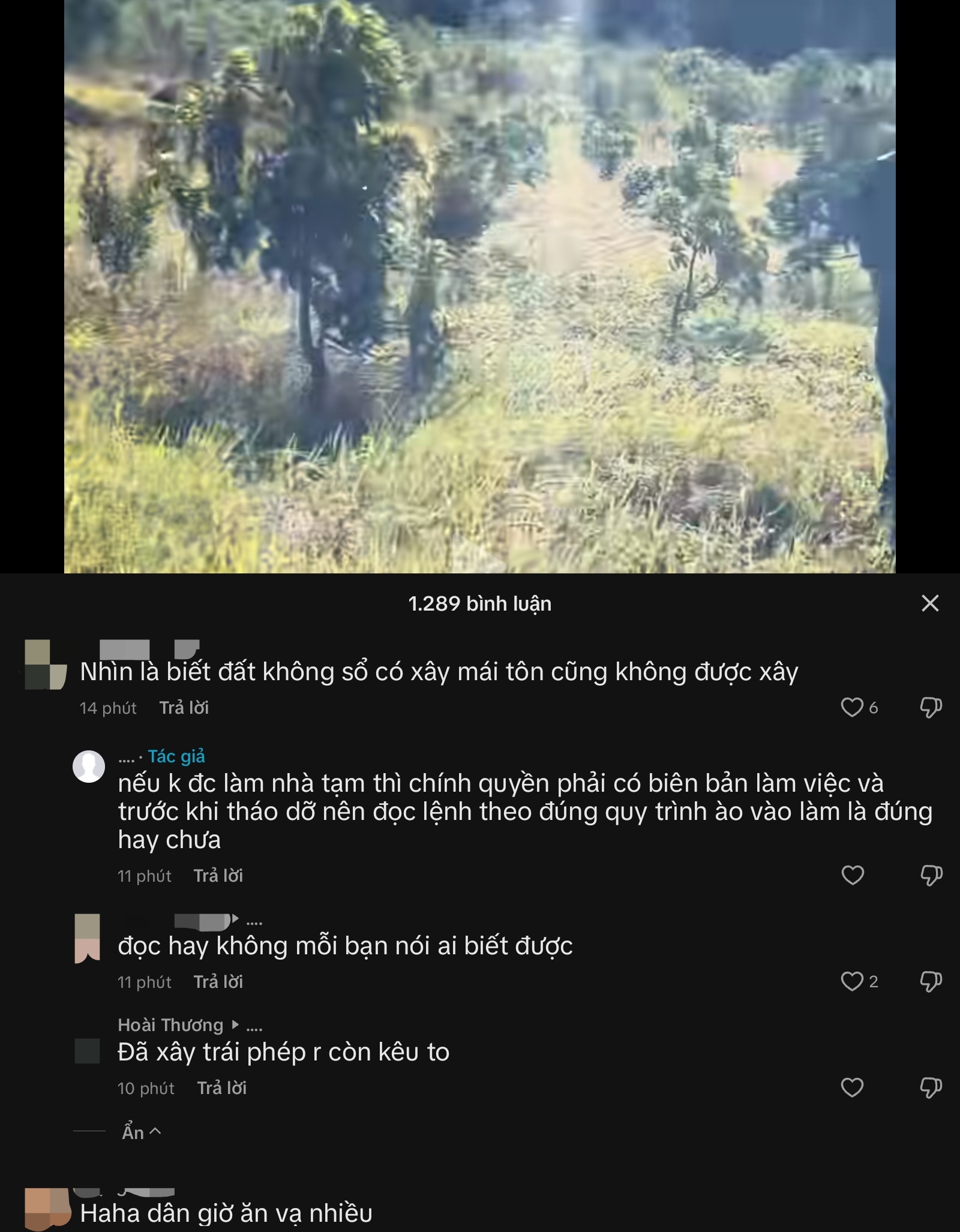Like the author's reply about 'nhà tạm'

click(x=852, y=876)
